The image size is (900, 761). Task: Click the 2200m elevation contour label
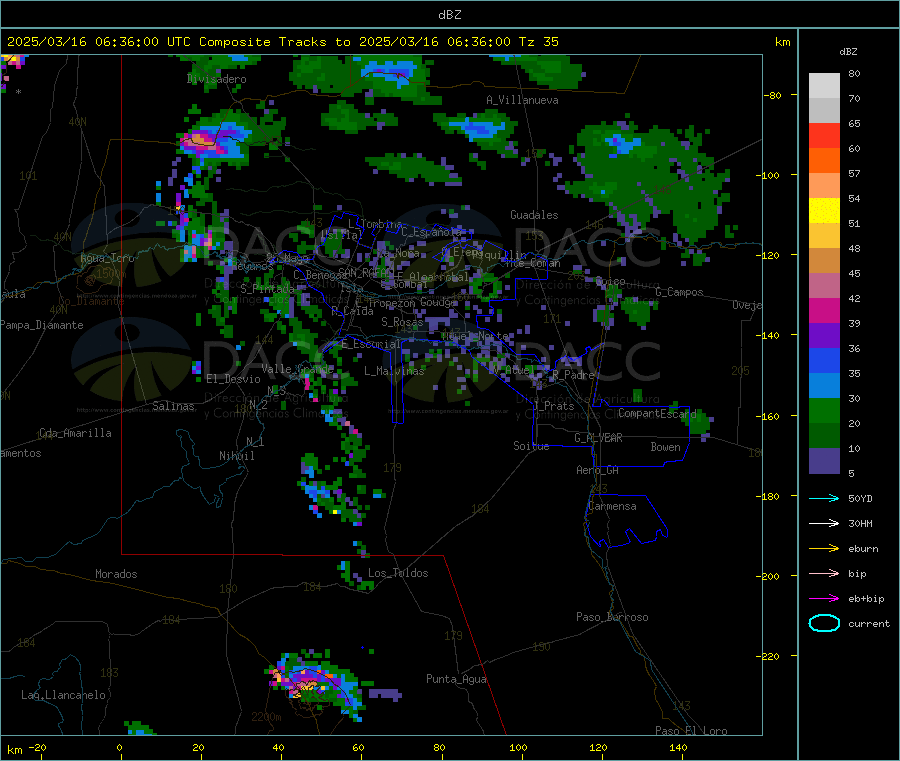coord(266,717)
